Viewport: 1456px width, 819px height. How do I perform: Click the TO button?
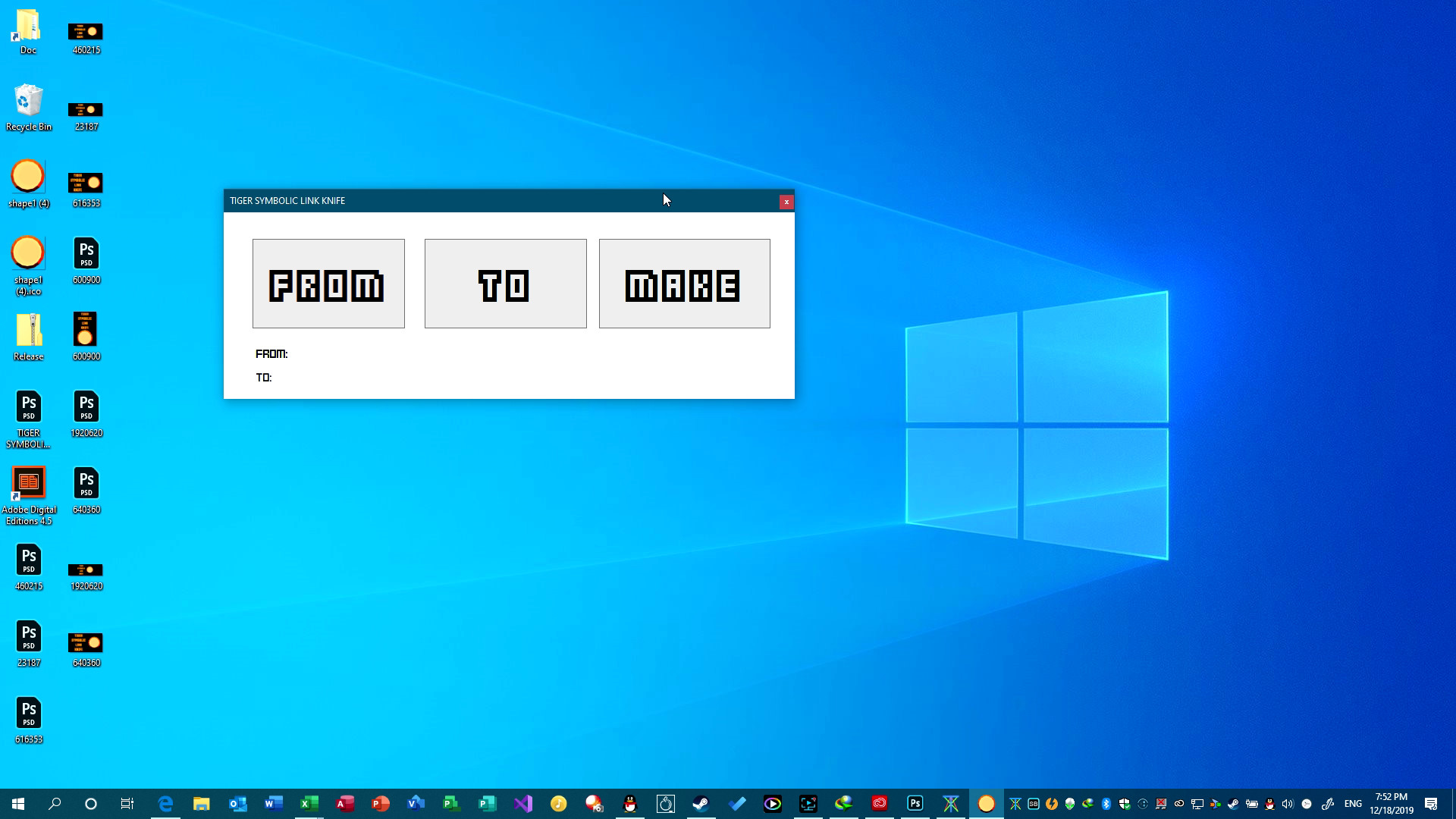pyautogui.click(x=505, y=284)
